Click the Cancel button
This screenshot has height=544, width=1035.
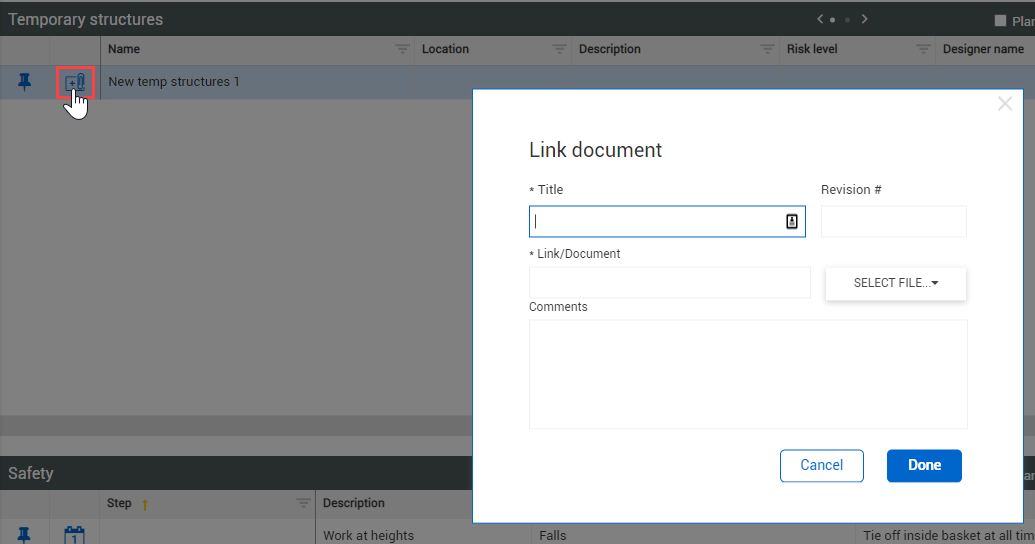pyautogui.click(x=821, y=465)
